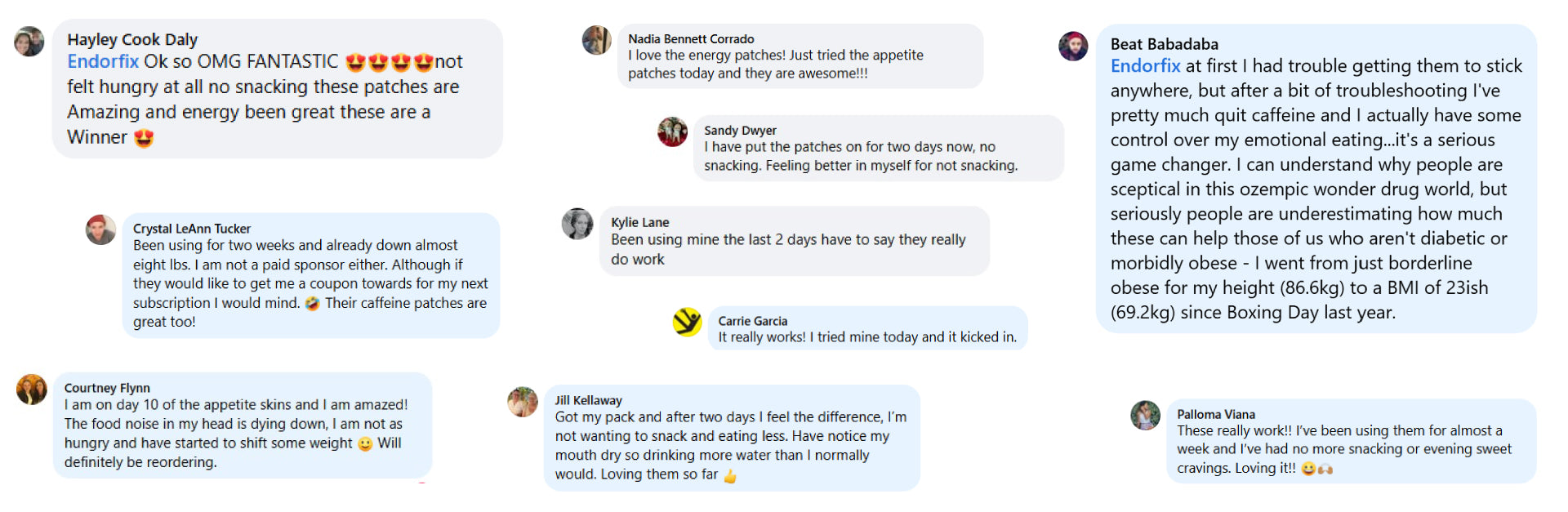Click Beat Babadaba's profile picture
Image resolution: width=1568 pixels, height=512 pixels.
(x=1073, y=47)
